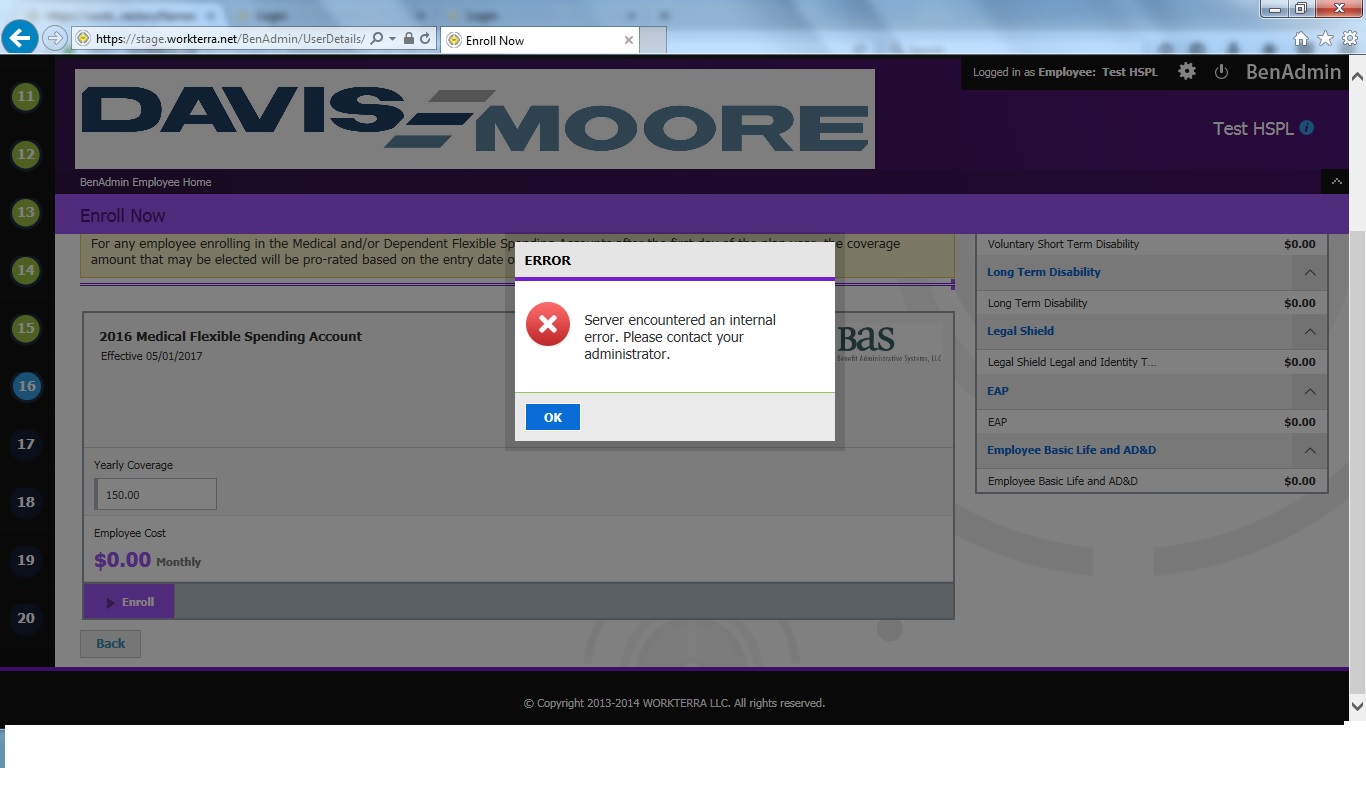Image resolution: width=1366 pixels, height=812 pixels.
Task: Select step 16 circle in sidebar
Action: (26, 386)
